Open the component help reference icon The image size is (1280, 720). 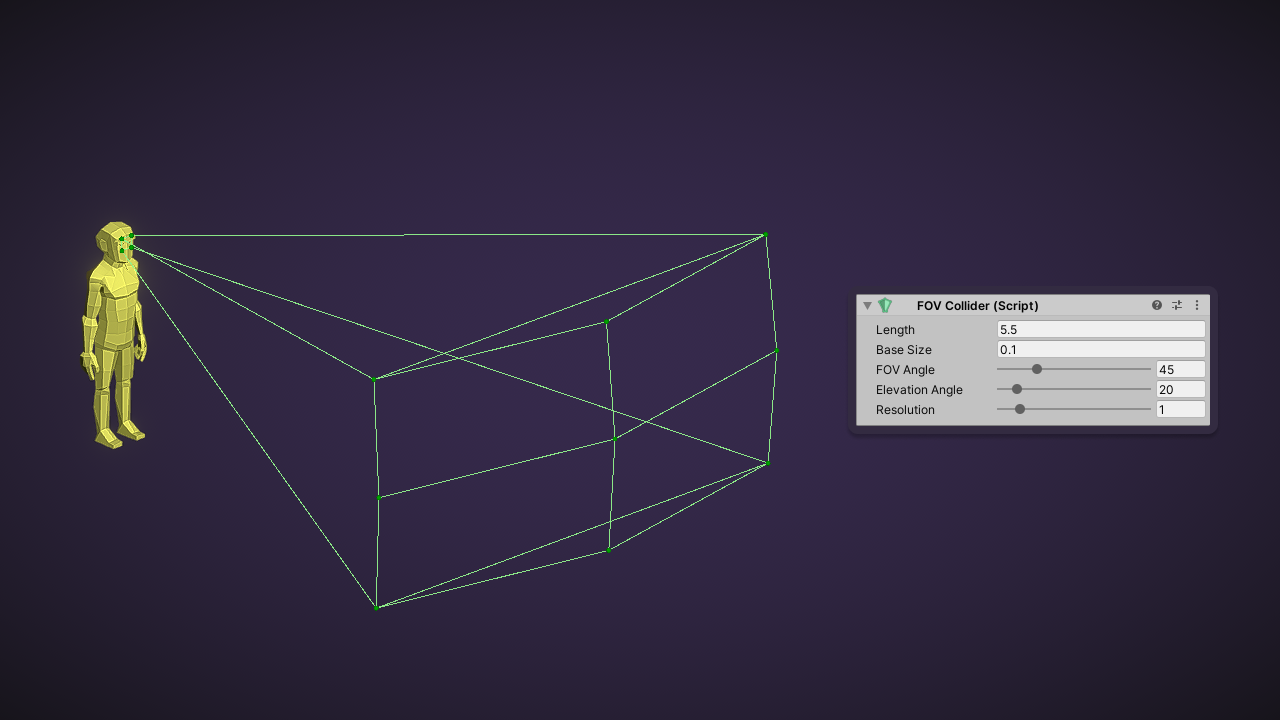click(x=1157, y=305)
